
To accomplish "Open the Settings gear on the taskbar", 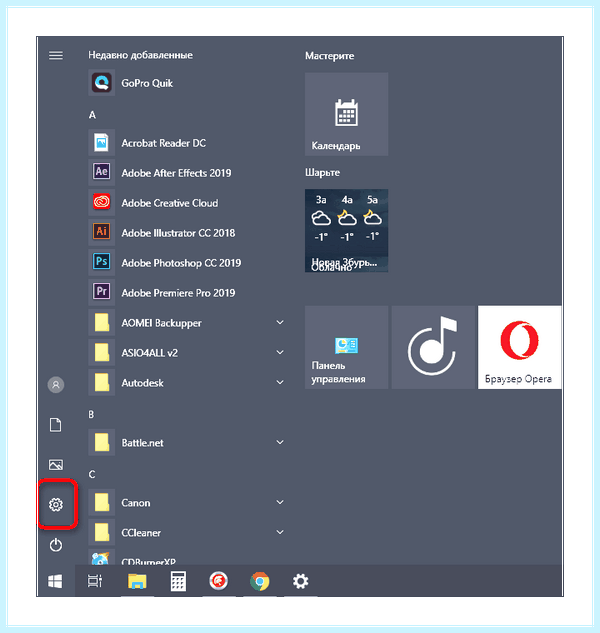I will (300, 581).
